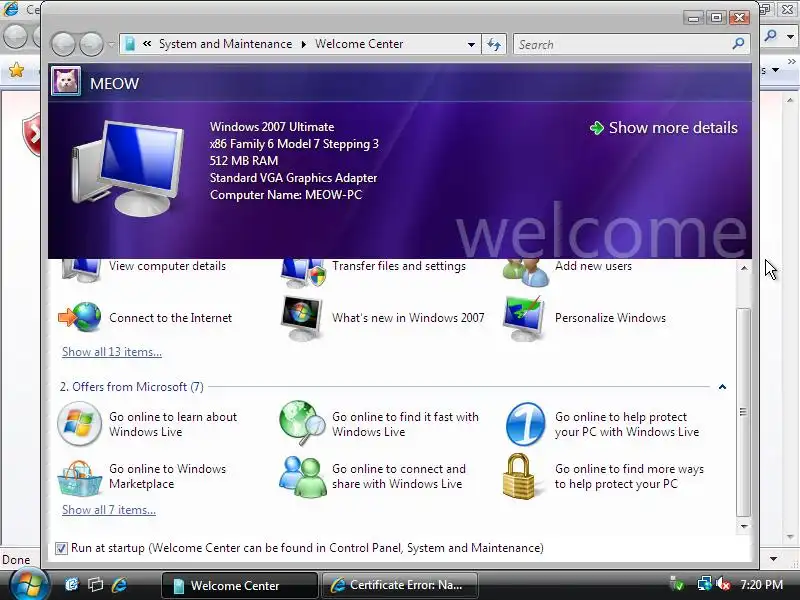Click the MEOW user account cat picture
This screenshot has width=800, height=600.
click(66, 82)
